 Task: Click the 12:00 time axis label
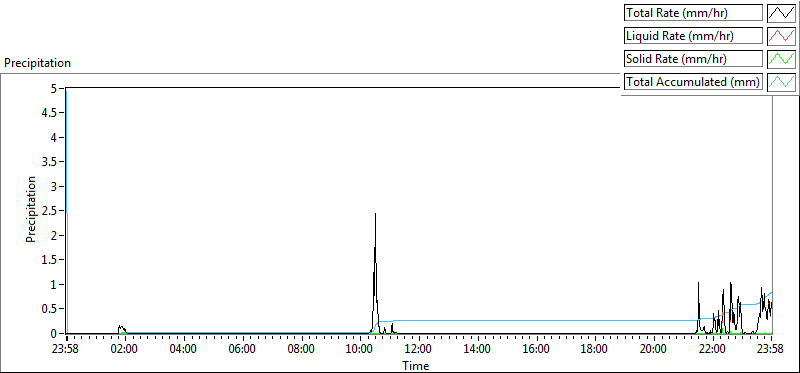(x=419, y=350)
